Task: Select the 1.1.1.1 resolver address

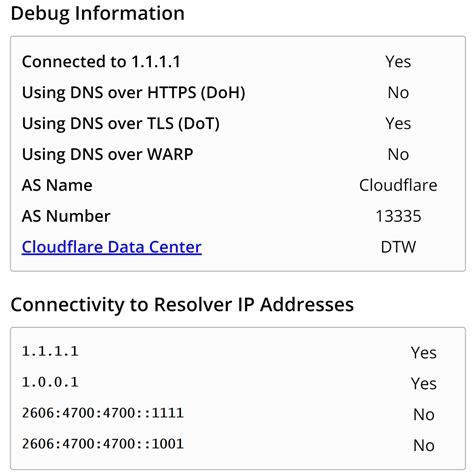Action: point(50,351)
